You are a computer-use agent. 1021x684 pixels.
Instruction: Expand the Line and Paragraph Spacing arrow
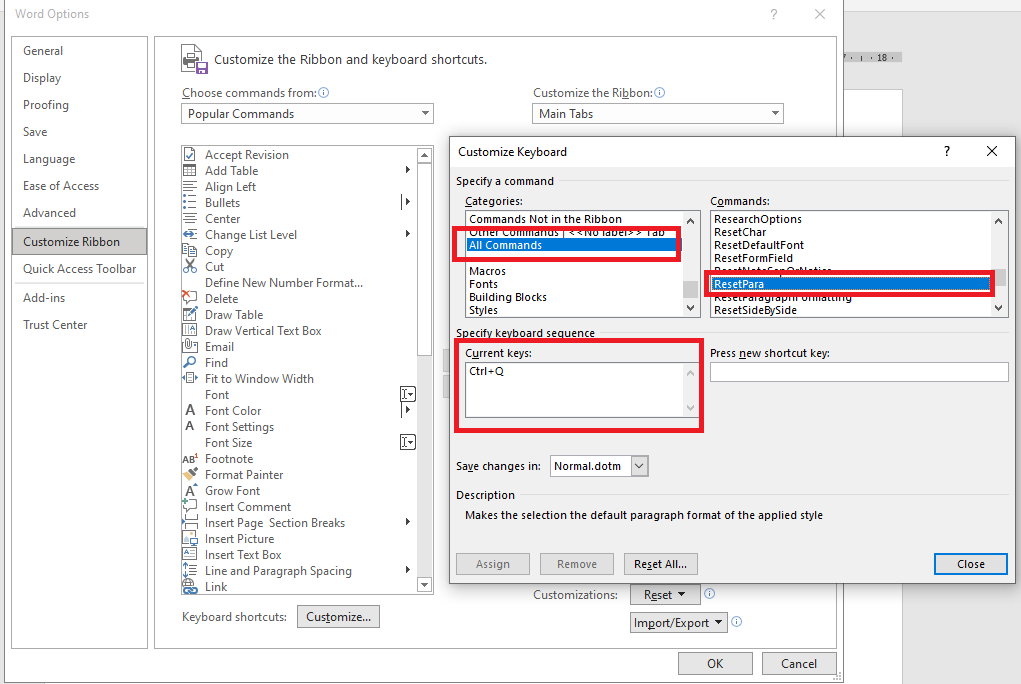pos(408,570)
